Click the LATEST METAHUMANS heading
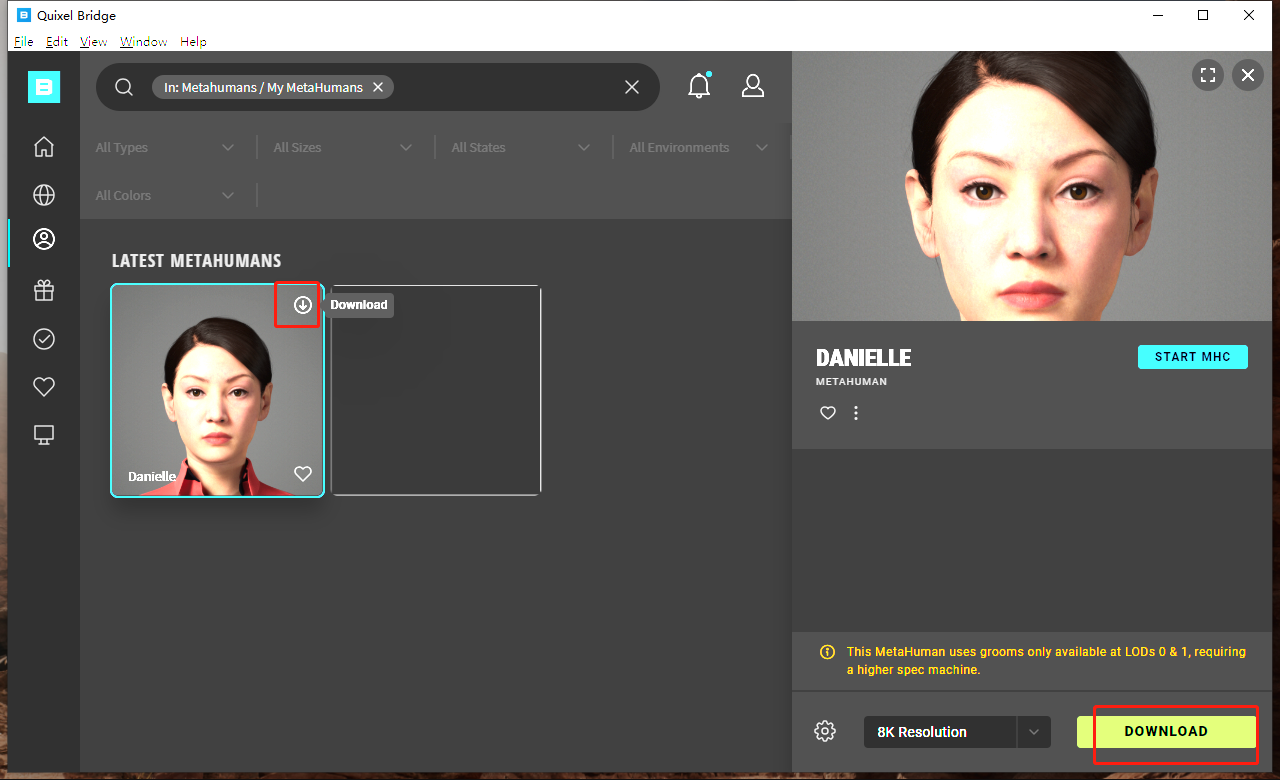Screen dimensions: 1280x780 [x=196, y=261]
